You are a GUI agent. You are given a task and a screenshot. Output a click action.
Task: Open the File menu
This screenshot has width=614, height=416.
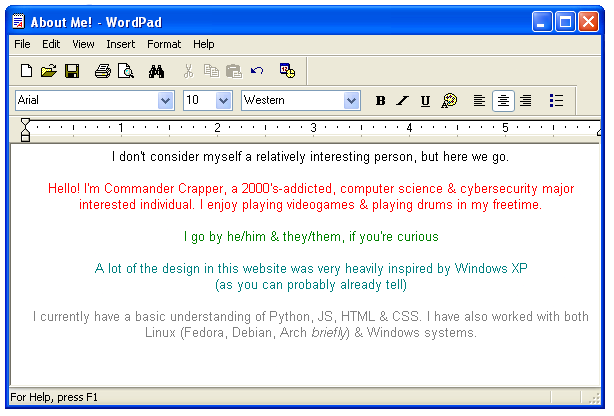pyautogui.click(x=22, y=44)
